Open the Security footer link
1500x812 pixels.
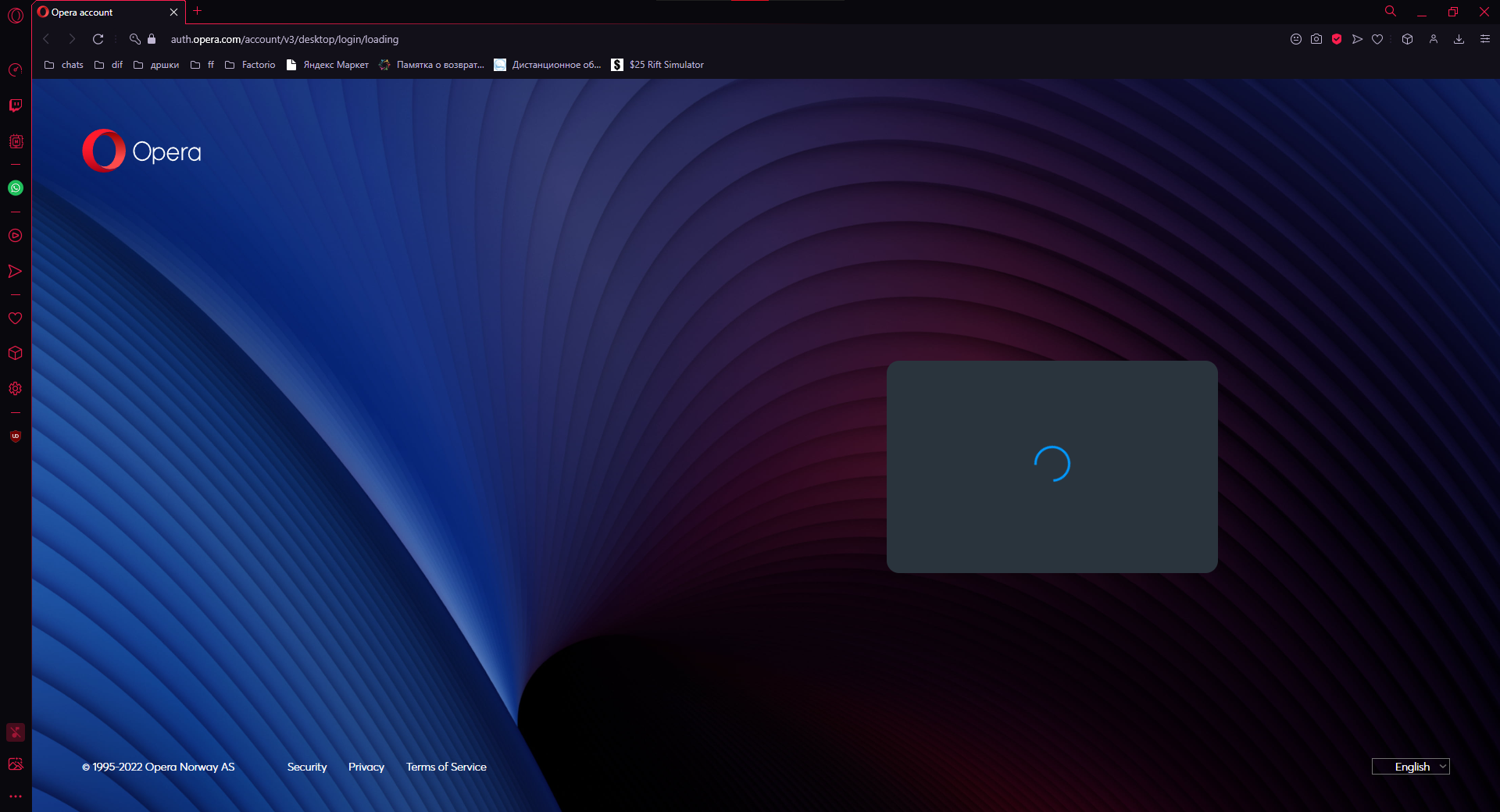pos(307,767)
